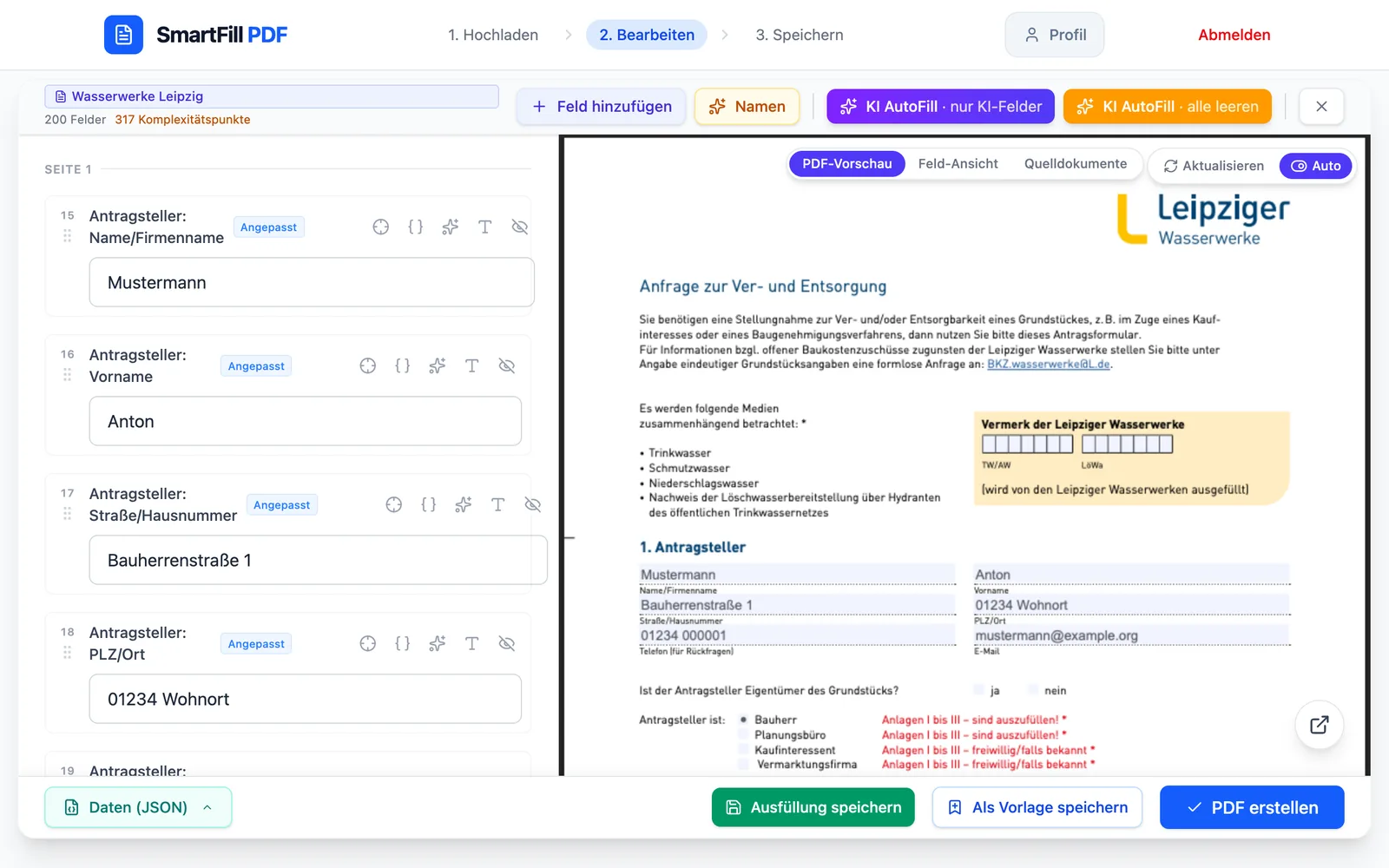Toggle visibility of Straße/Hausnummer field
Screen dimensions: 1389x868
(x=533, y=504)
